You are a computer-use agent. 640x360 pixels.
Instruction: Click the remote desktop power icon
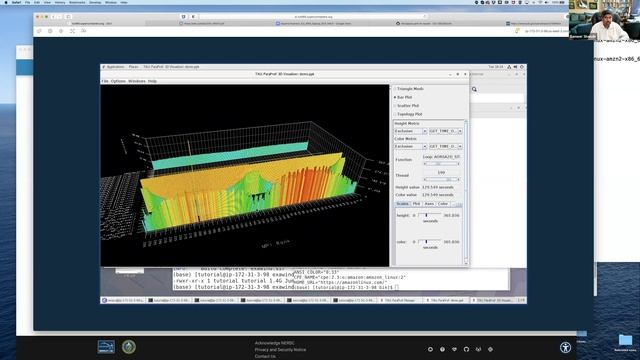point(522,67)
